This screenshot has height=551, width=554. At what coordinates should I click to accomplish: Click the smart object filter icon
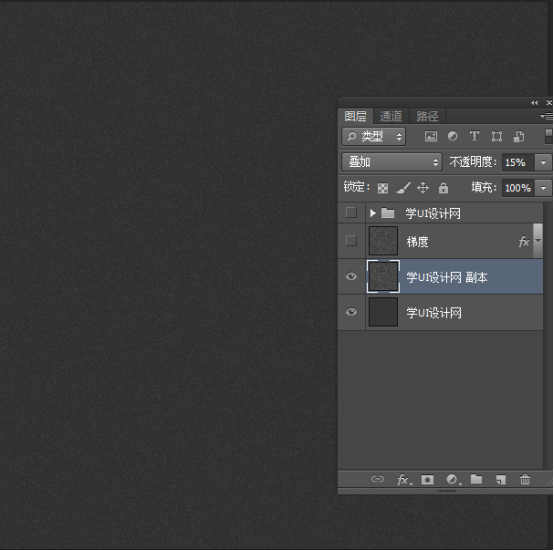[519, 136]
